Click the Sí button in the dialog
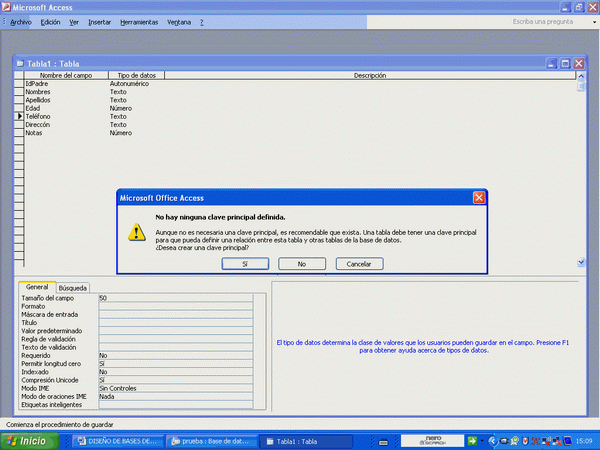600x450 pixels. pyautogui.click(x=245, y=264)
